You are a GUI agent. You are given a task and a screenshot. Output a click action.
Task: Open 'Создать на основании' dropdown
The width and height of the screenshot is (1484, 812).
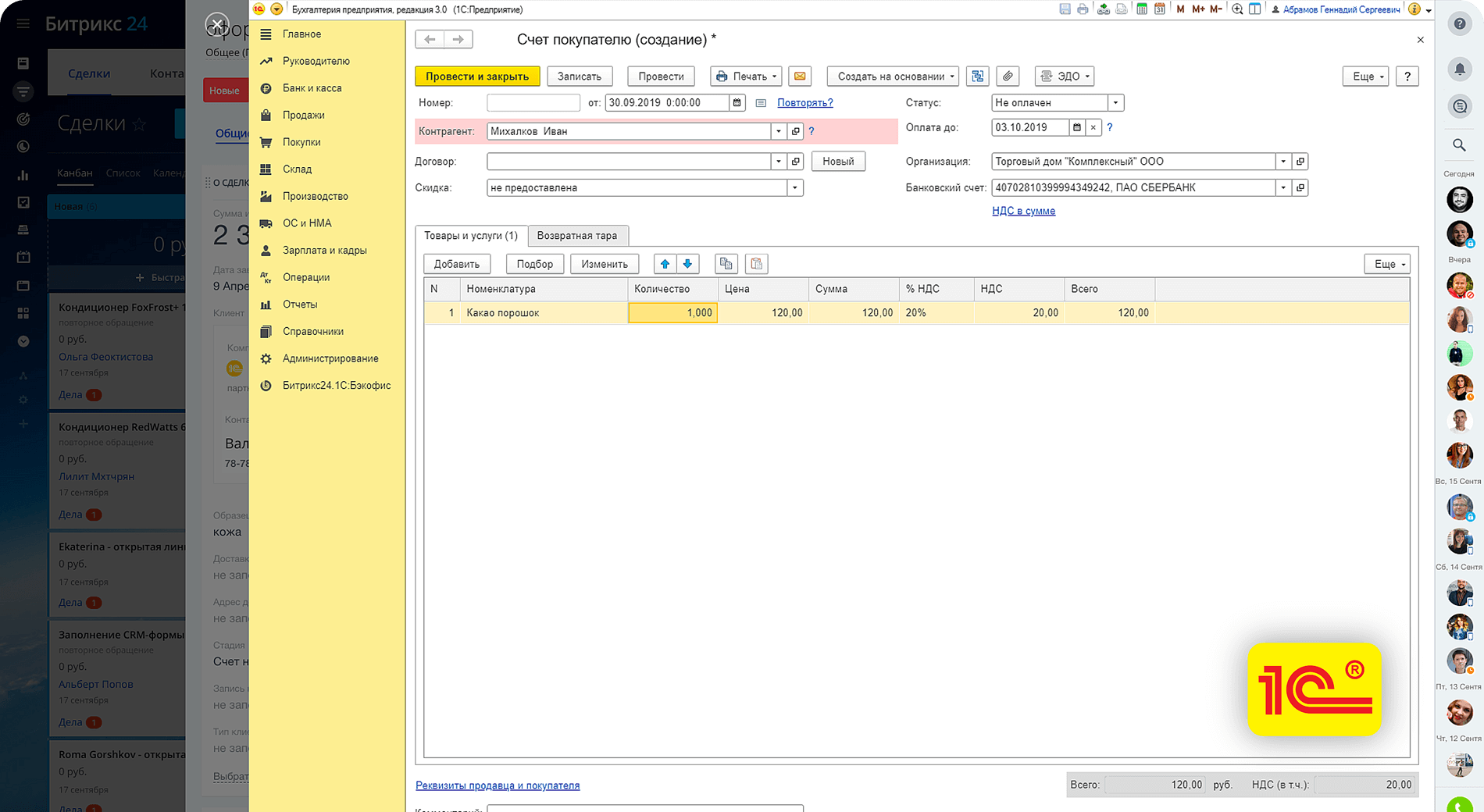point(895,77)
